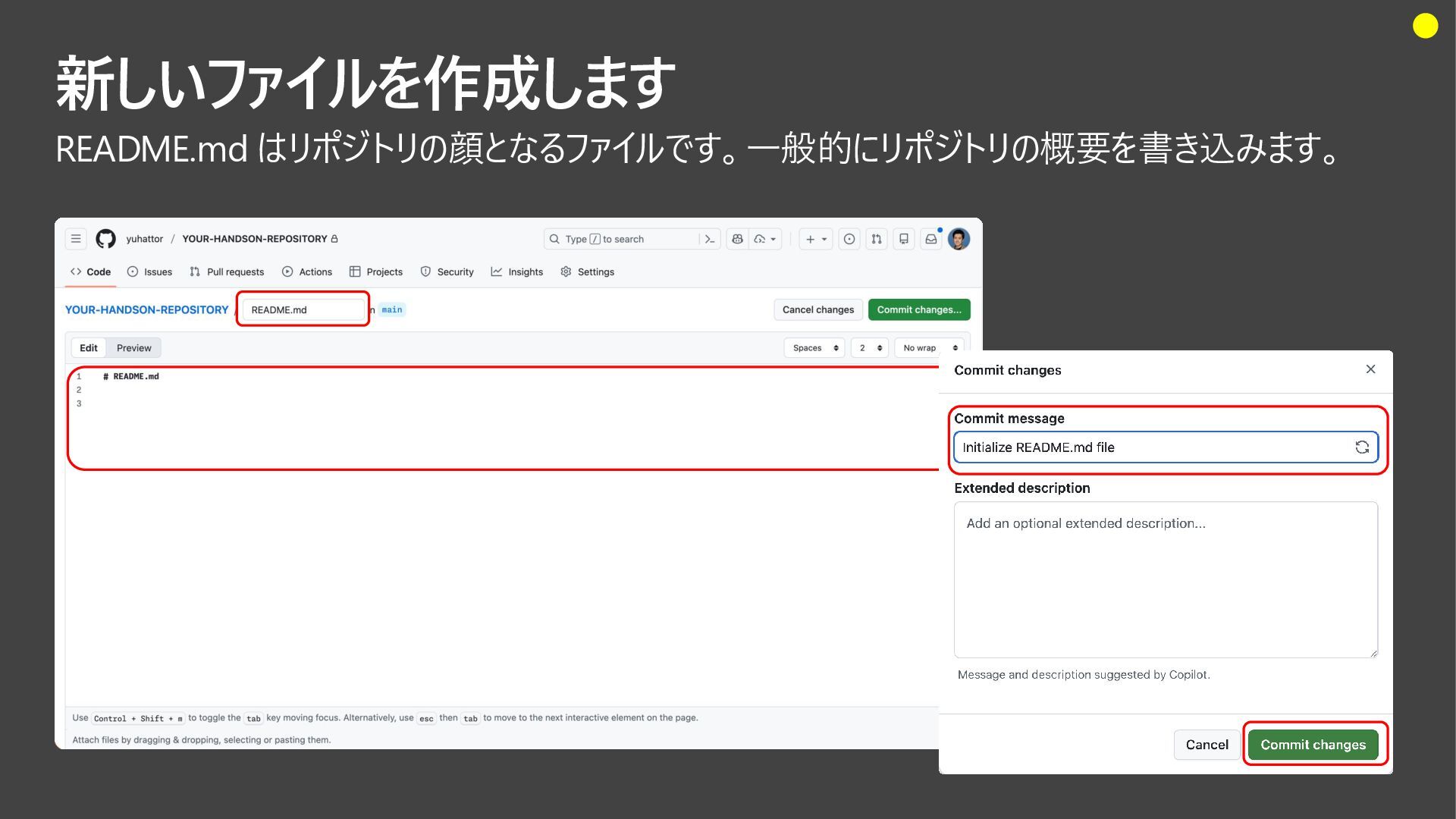Click the Cancel changes button

[817, 309]
